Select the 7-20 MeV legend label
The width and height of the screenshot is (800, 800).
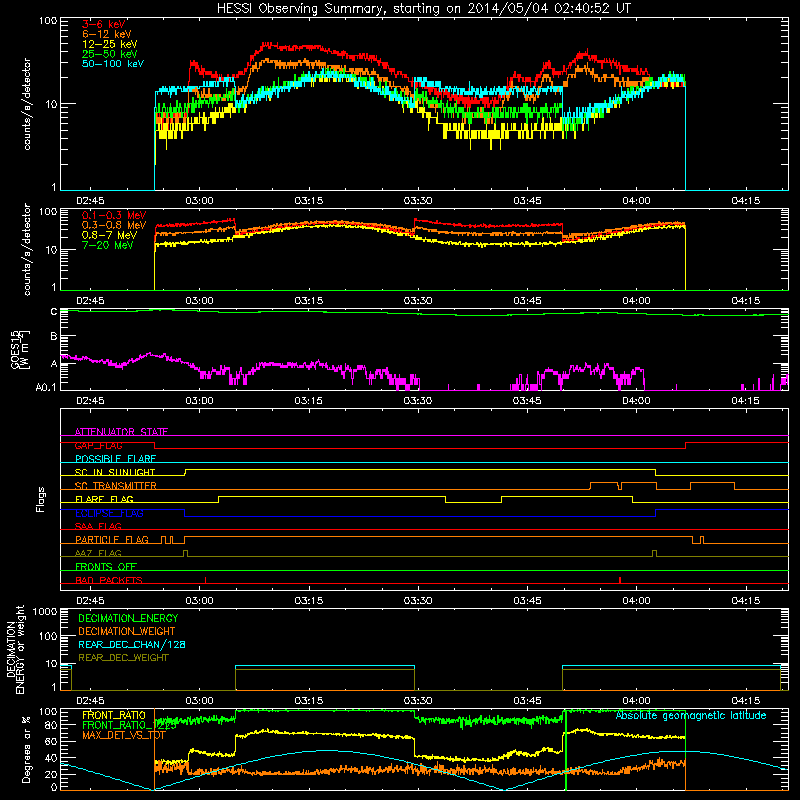tap(107, 245)
